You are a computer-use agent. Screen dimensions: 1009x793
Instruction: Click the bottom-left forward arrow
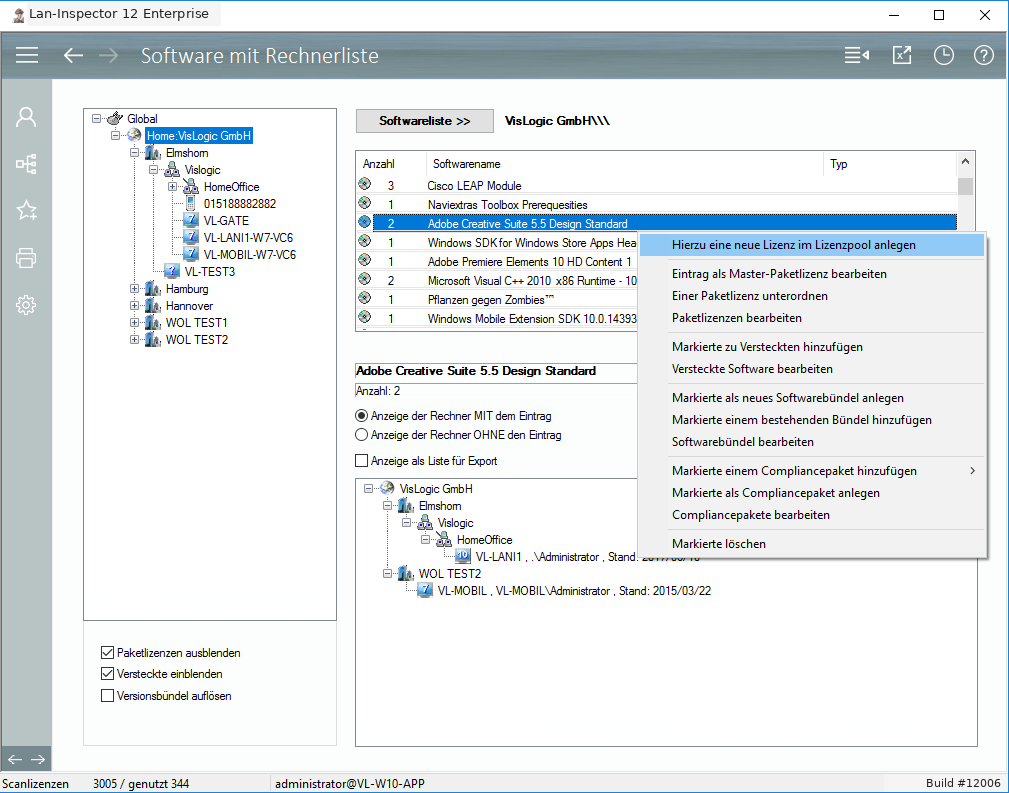38,760
